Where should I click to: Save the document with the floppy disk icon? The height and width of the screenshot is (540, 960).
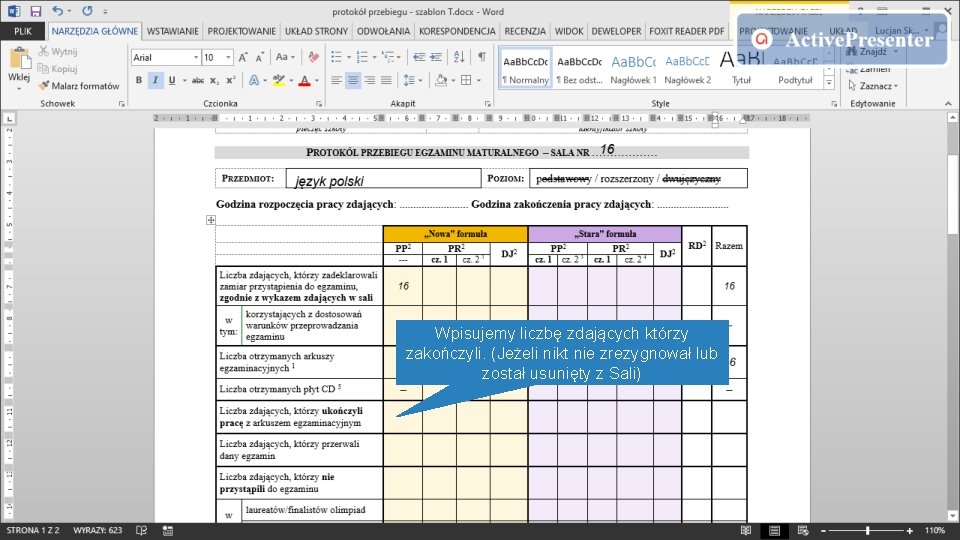36,11
